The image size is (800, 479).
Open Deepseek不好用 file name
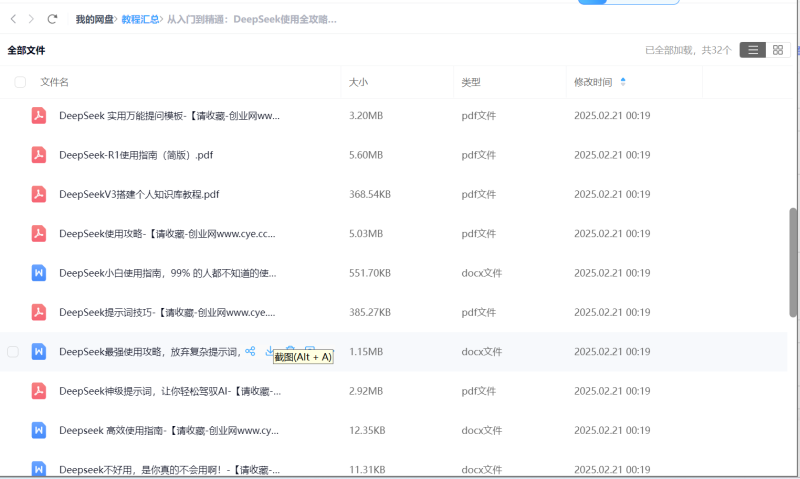[169, 470]
